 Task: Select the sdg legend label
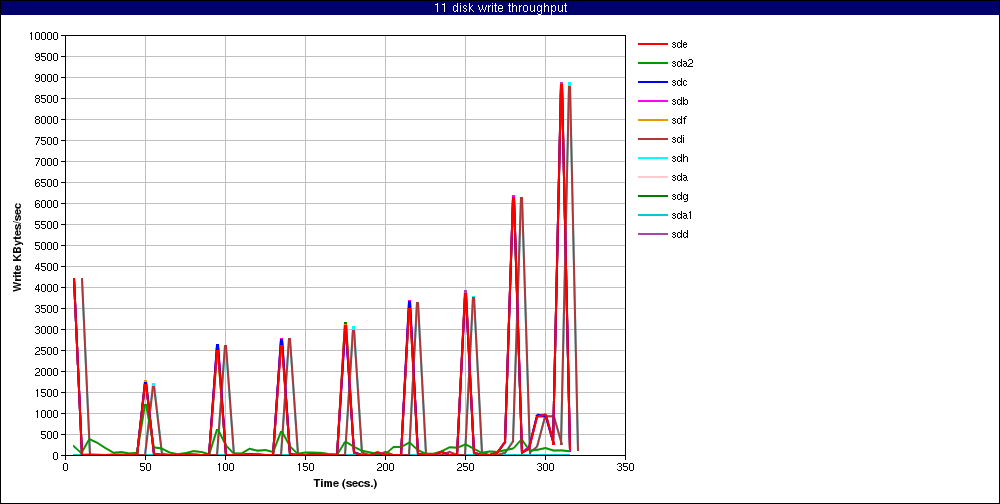(x=679, y=196)
